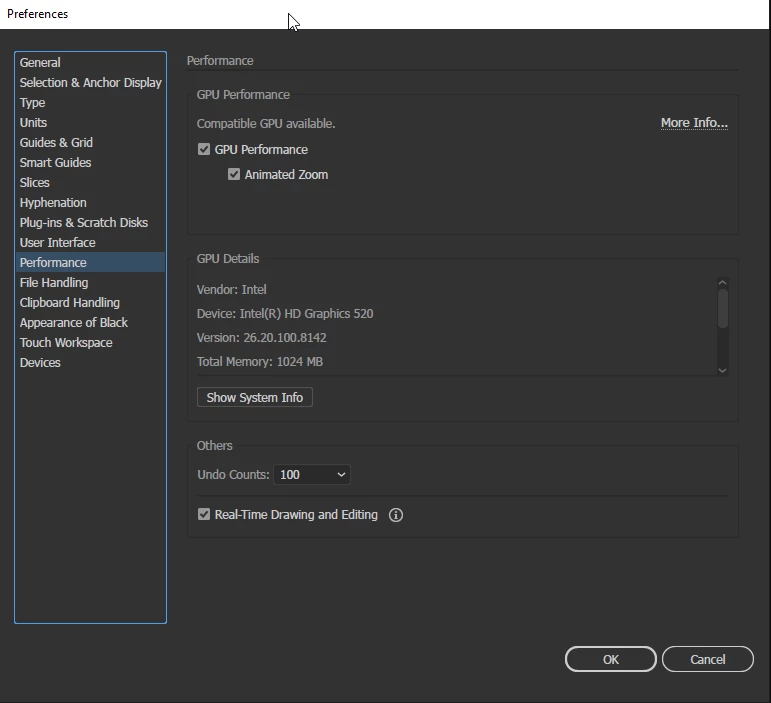
Task: Open Smart Guides preferences
Action: 90,163
